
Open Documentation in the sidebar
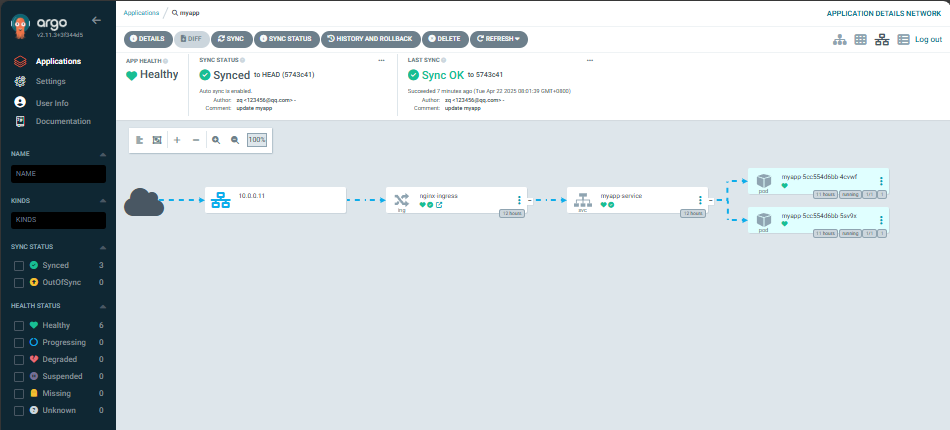63,121
